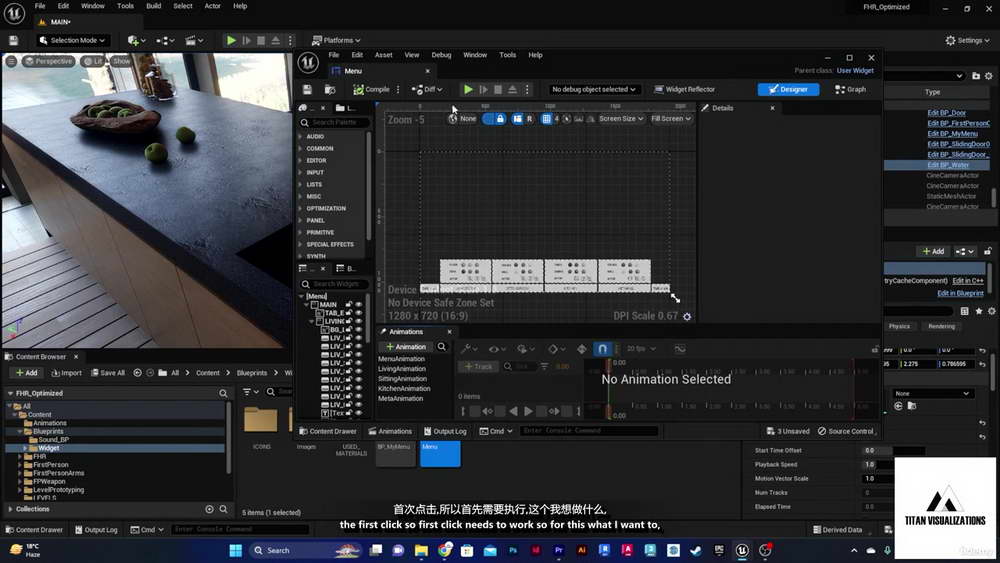This screenshot has height=563, width=1000.
Task: Select MetaAnimation in animations list
Action: click(401, 398)
